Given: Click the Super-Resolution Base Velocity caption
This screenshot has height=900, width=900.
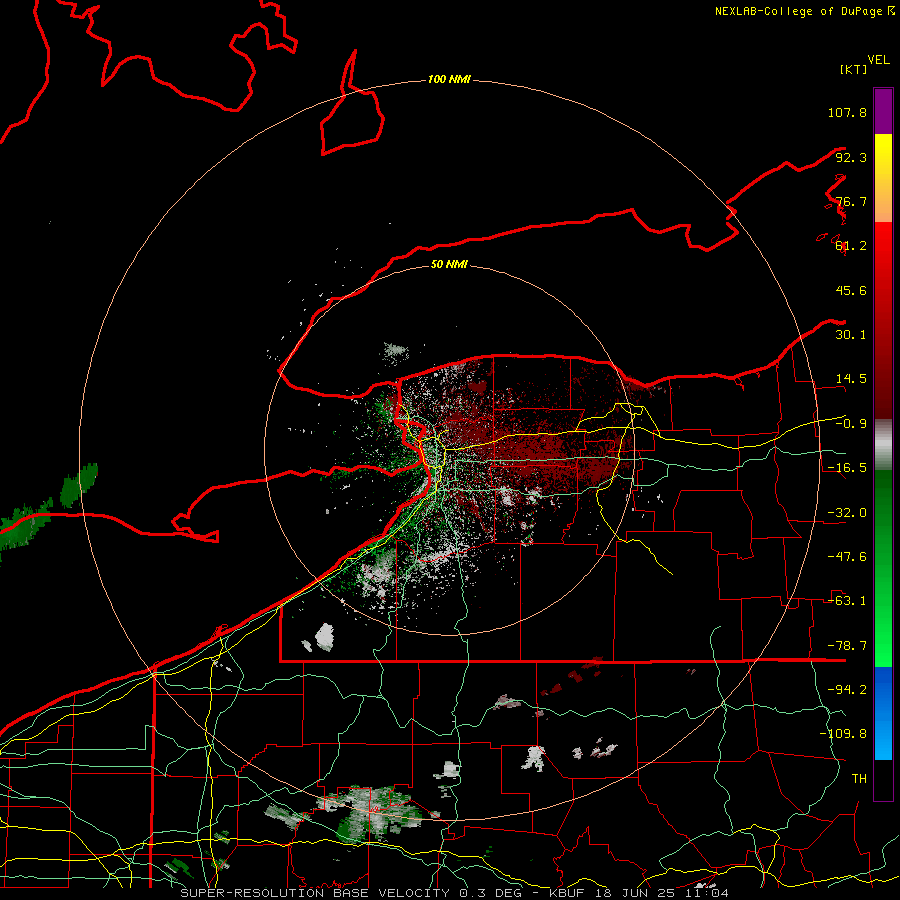Looking at the screenshot, I should coord(454,893).
